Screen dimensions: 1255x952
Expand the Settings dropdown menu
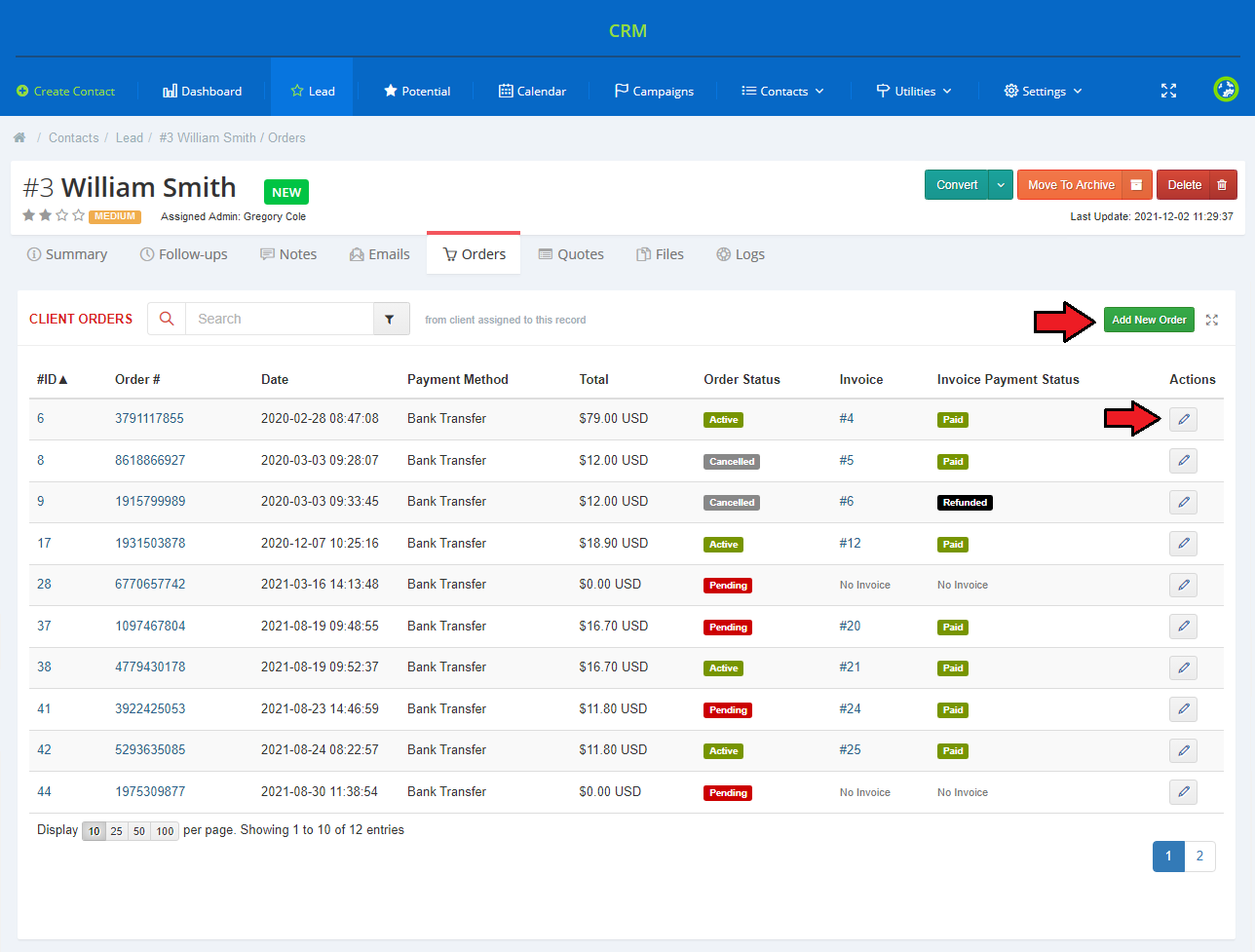tap(1043, 91)
